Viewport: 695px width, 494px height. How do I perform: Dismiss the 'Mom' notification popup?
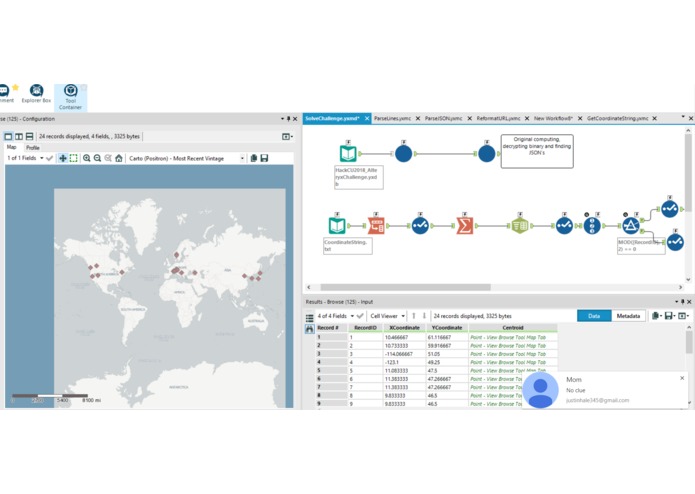click(x=682, y=378)
